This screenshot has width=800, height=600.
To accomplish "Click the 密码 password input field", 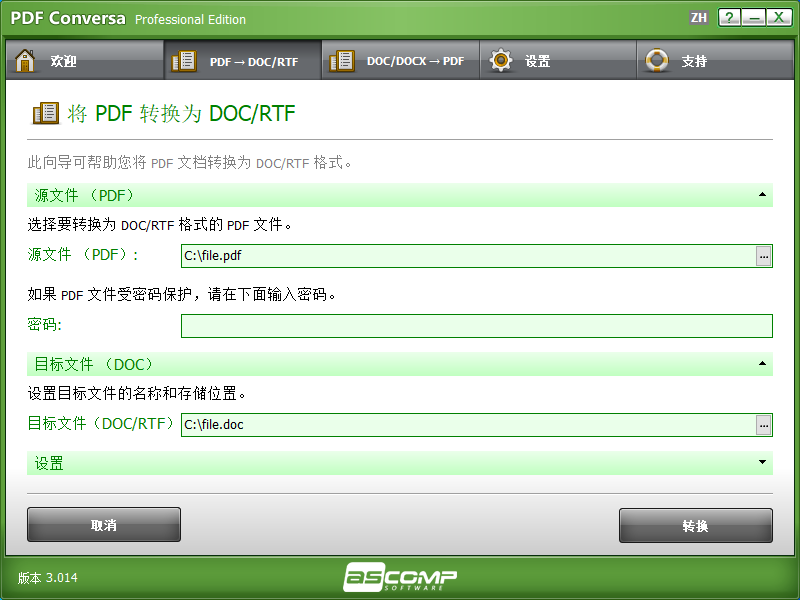I will pyautogui.click(x=477, y=326).
